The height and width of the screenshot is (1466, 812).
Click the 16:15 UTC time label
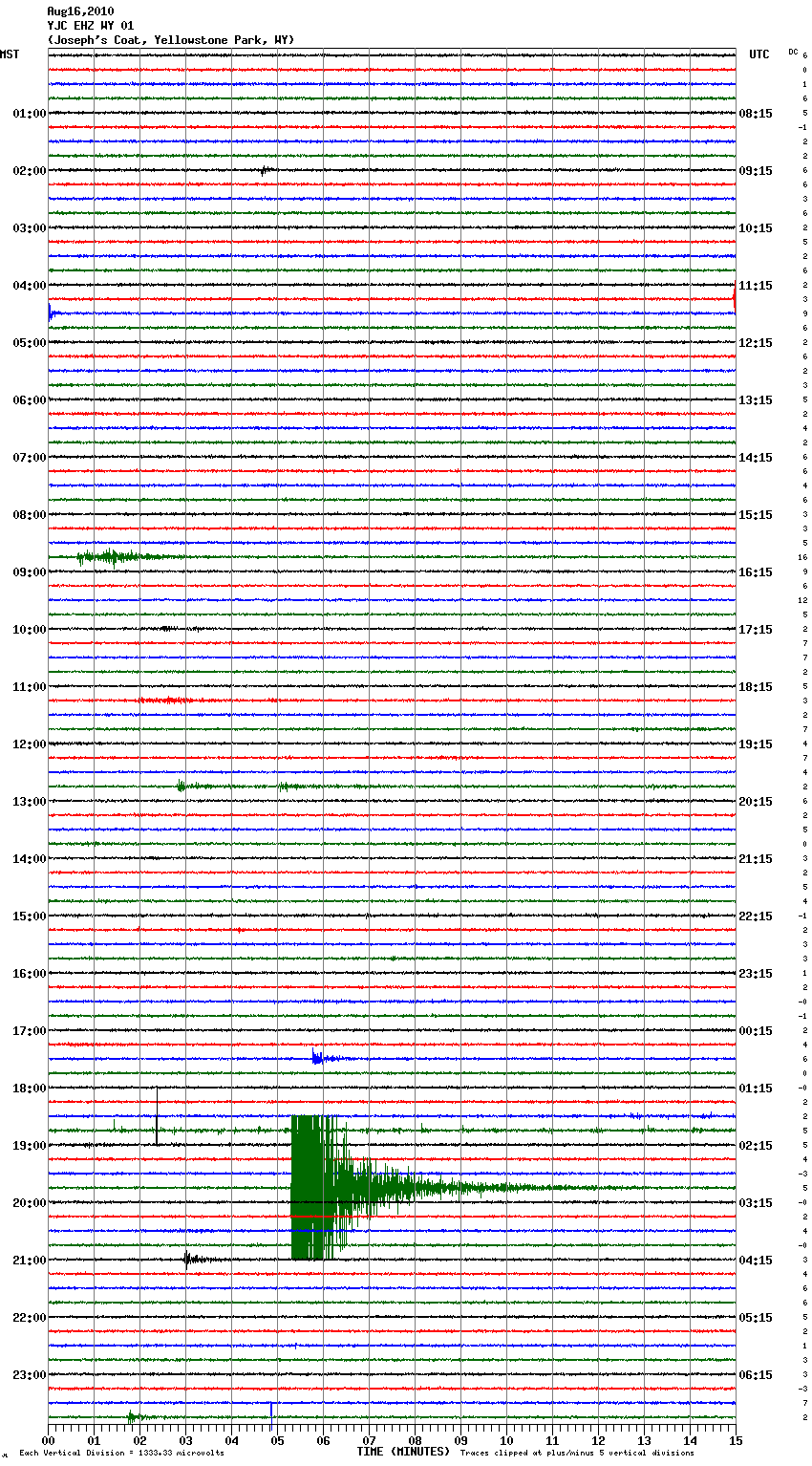pyautogui.click(x=756, y=572)
